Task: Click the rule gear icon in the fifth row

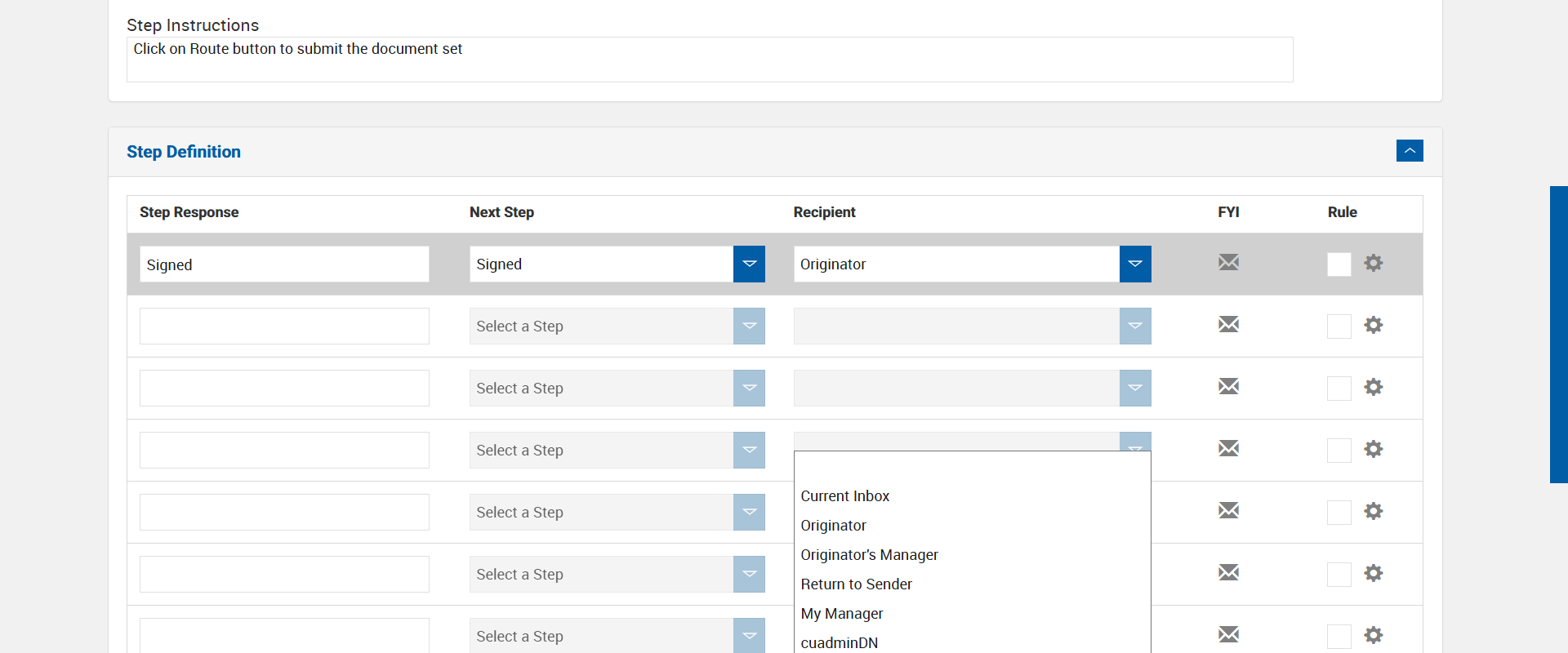Action: click(1374, 511)
